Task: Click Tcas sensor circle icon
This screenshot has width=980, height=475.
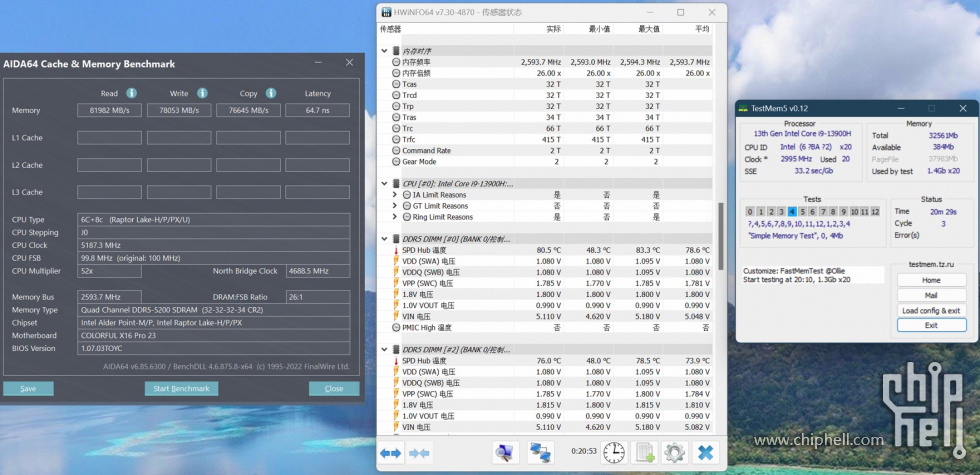Action: (x=396, y=84)
